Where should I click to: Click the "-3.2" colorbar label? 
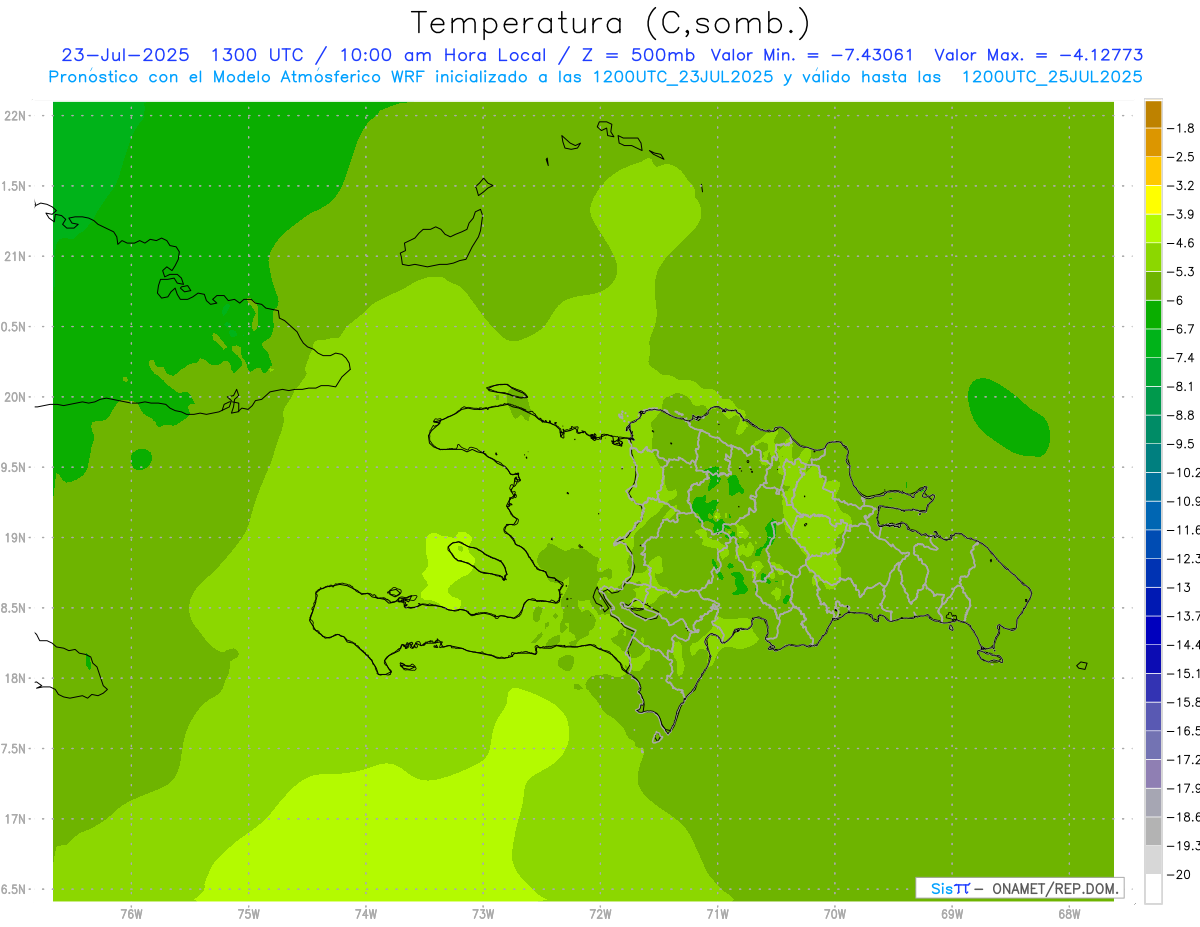(x=1182, y=186)
